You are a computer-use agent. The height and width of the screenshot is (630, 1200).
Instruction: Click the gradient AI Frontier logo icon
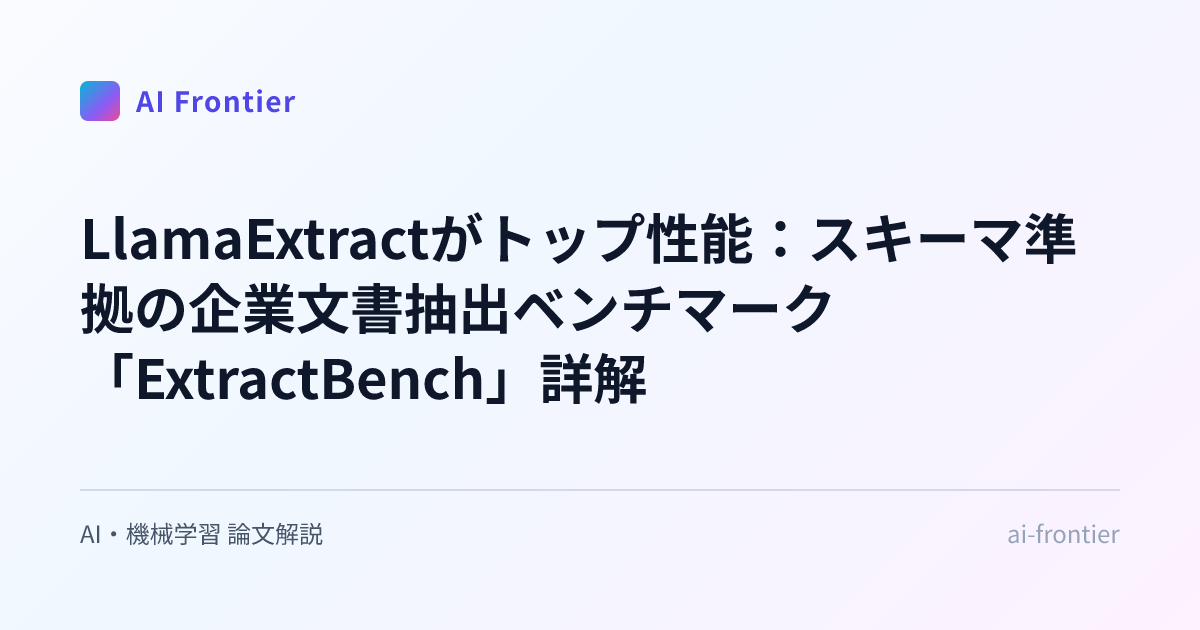(x=100, y=101)
